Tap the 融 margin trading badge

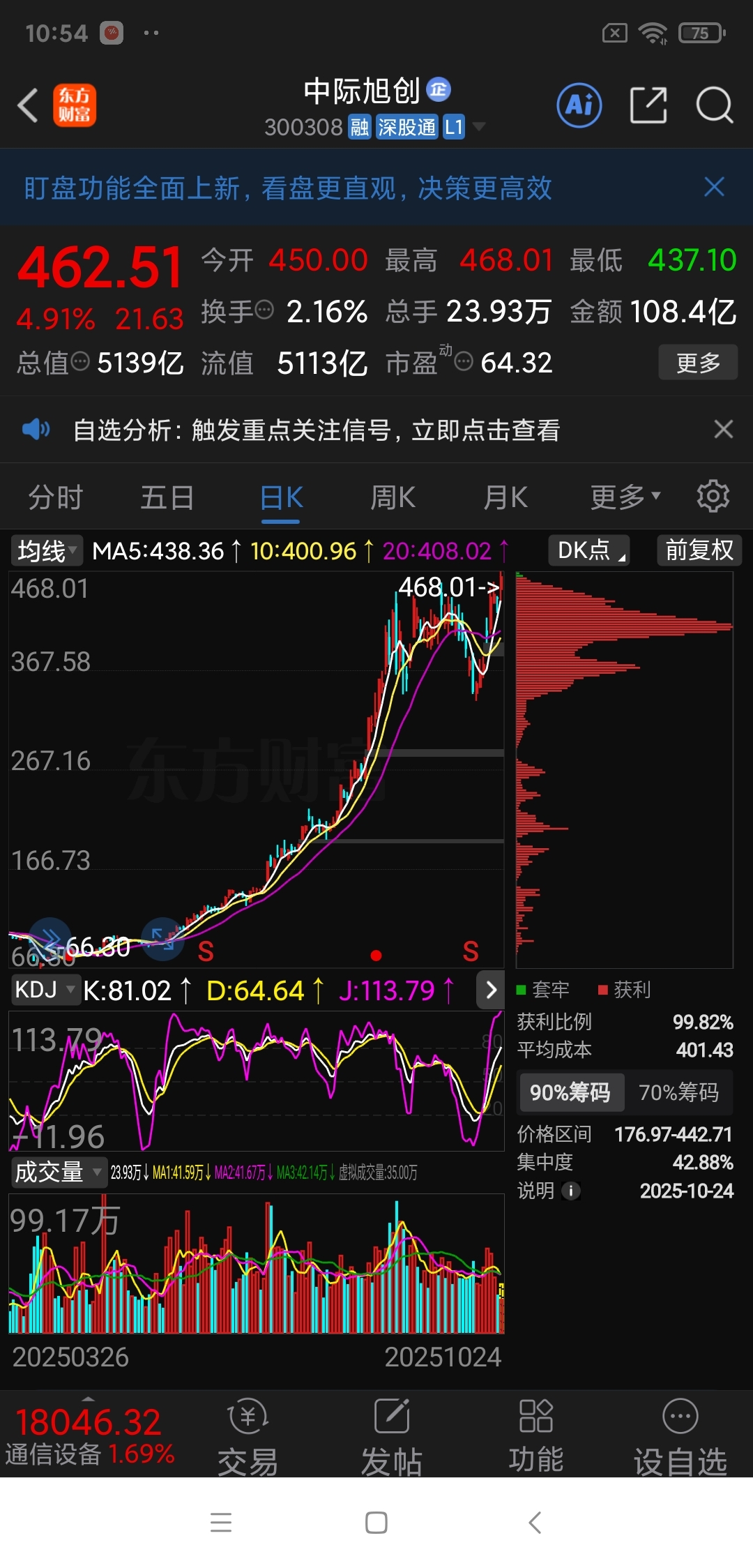click(360, 127)
